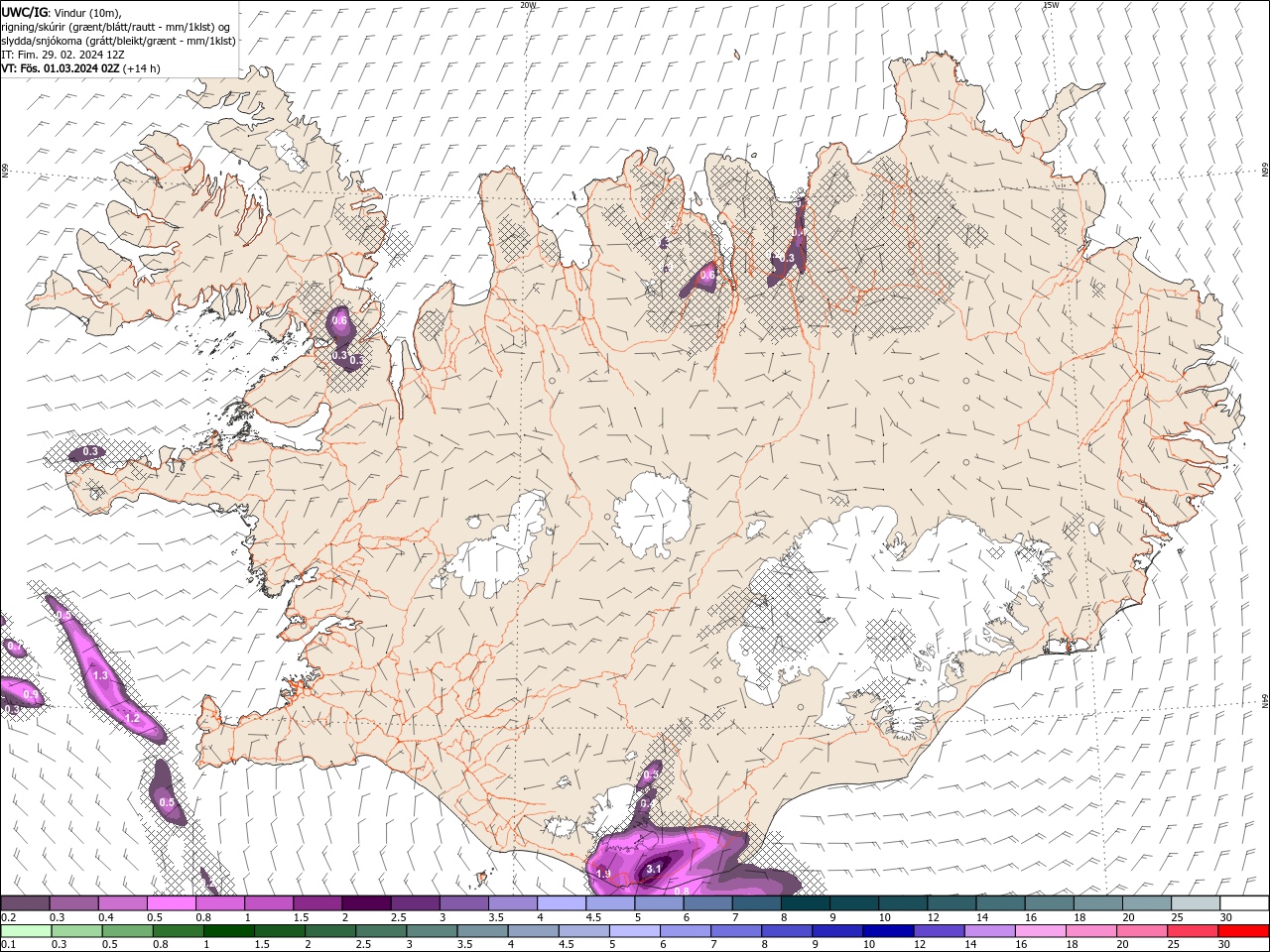
Task: Select the bottom legend row 10 deep blue swatch
Action: [888, 931]
